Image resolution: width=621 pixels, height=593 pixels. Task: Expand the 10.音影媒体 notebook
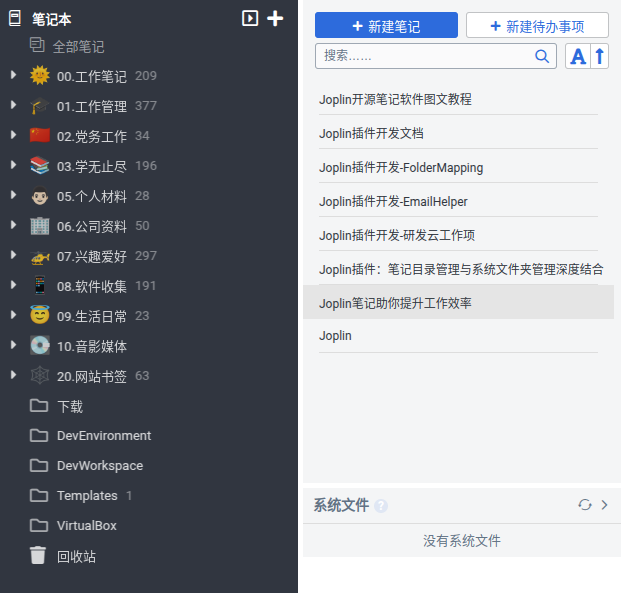[13, 345]
